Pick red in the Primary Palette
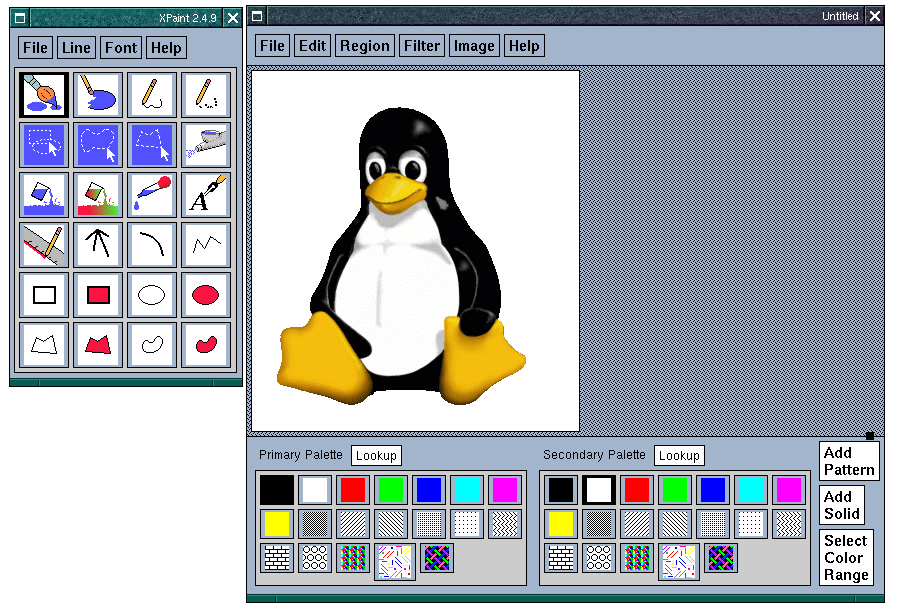The height and width of the screenshot is (610, 898). (353, 490)
